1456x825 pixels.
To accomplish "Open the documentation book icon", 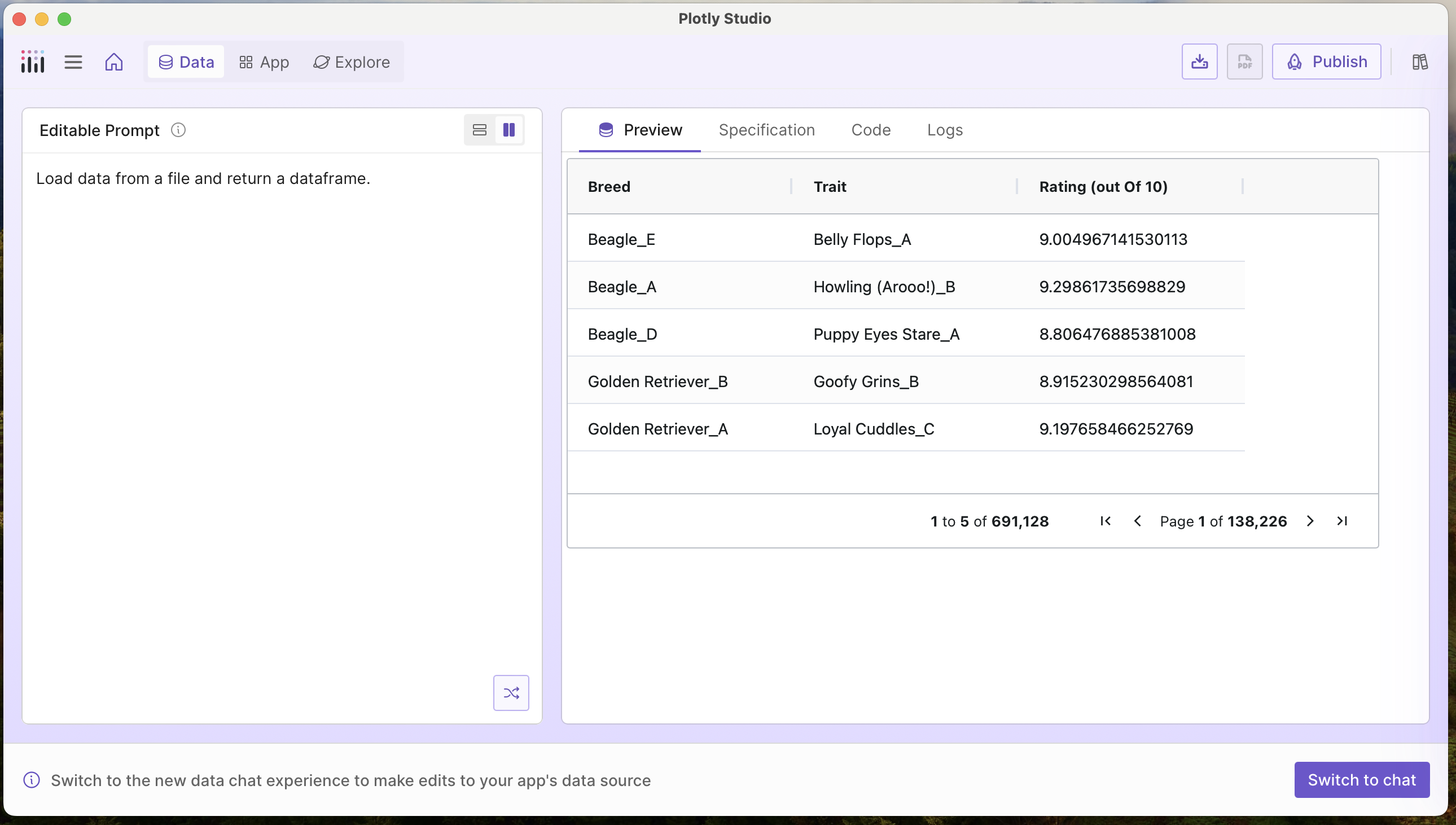I will tap(1419, 61).
